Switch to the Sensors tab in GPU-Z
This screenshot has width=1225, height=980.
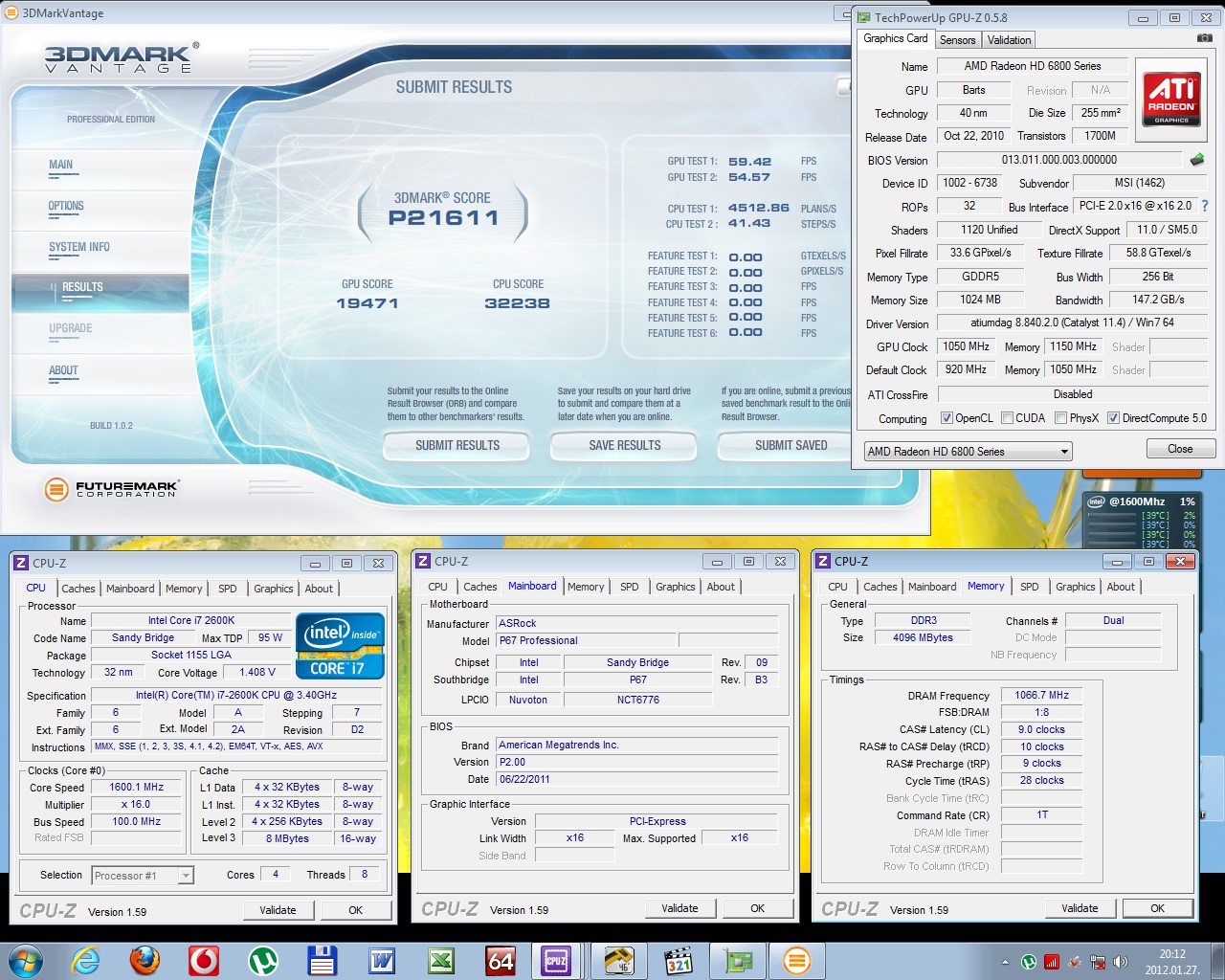pyautogui.click(x=957, y=40)
